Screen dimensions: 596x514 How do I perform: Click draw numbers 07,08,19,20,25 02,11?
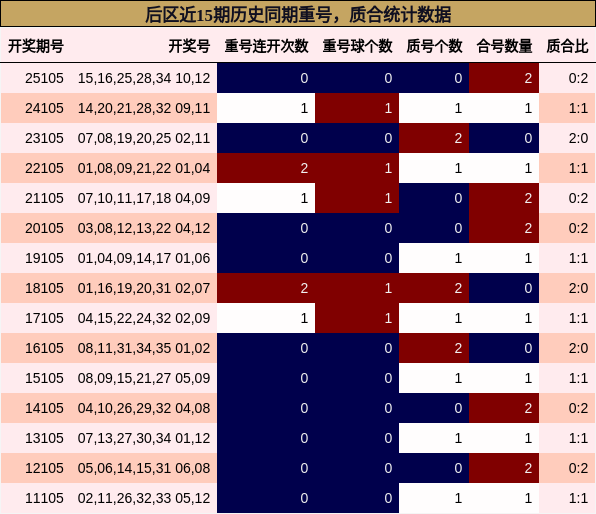[x=144, y=138]
